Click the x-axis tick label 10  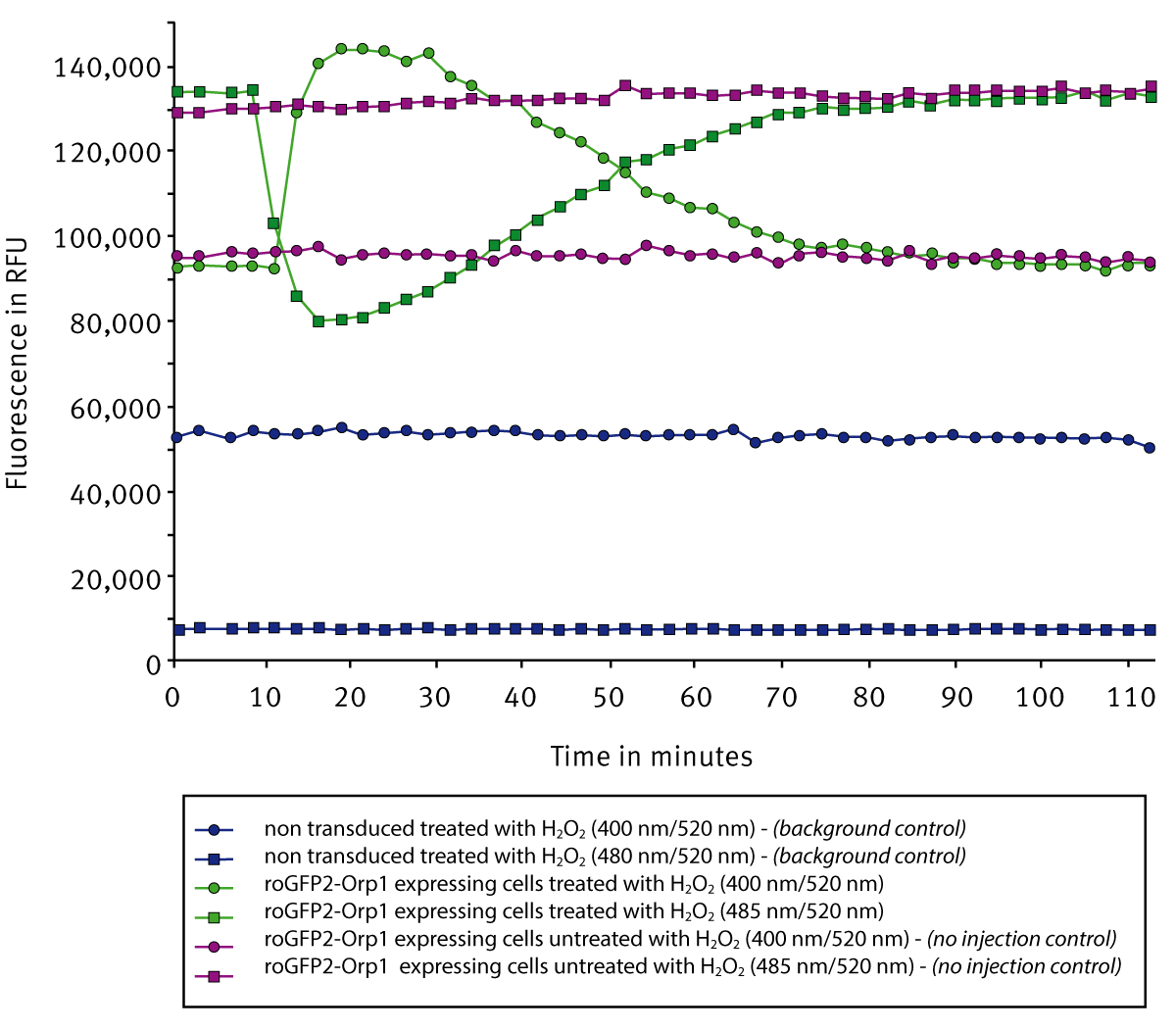click(264, 697)
